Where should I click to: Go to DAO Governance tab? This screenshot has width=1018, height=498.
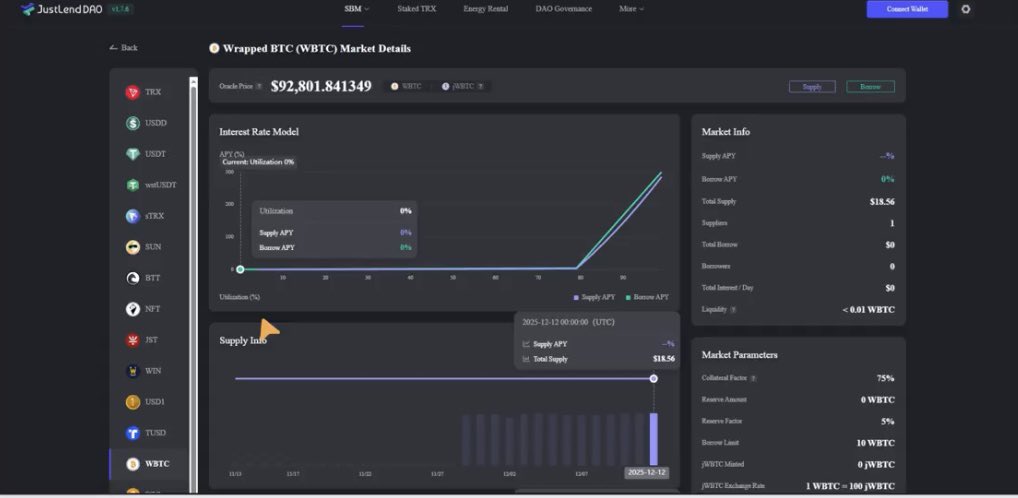(x=564, y=9)
